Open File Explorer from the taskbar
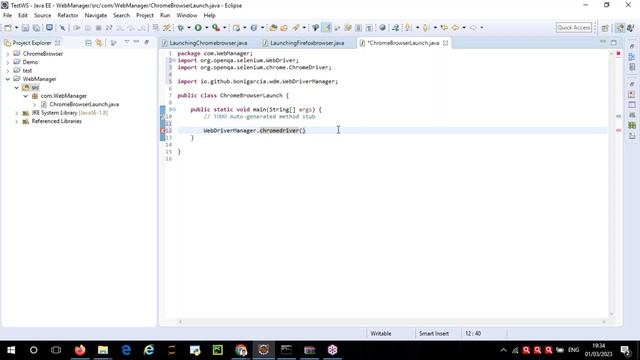The image size is (640, 360). click(103, 350)
